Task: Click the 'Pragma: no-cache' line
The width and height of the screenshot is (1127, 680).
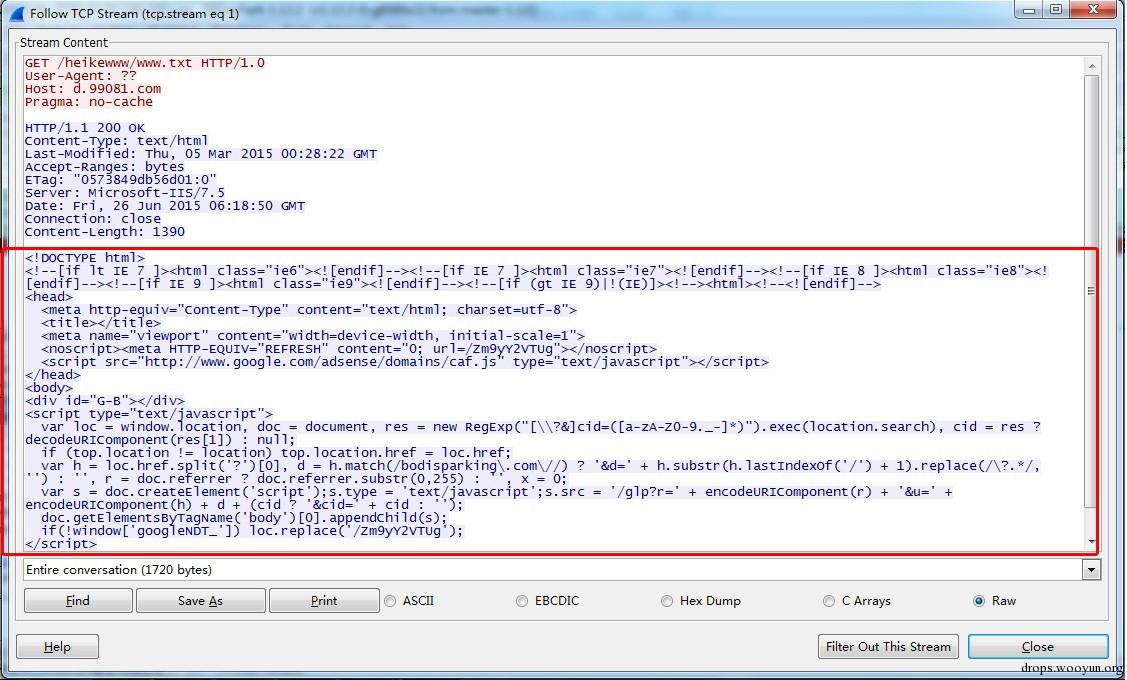Action: (x=88, y=102)
